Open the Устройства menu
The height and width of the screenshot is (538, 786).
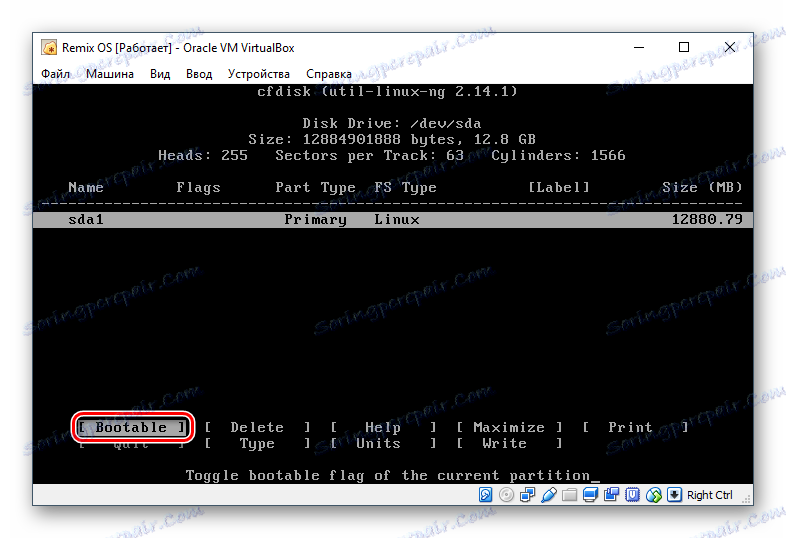(259, 74)
